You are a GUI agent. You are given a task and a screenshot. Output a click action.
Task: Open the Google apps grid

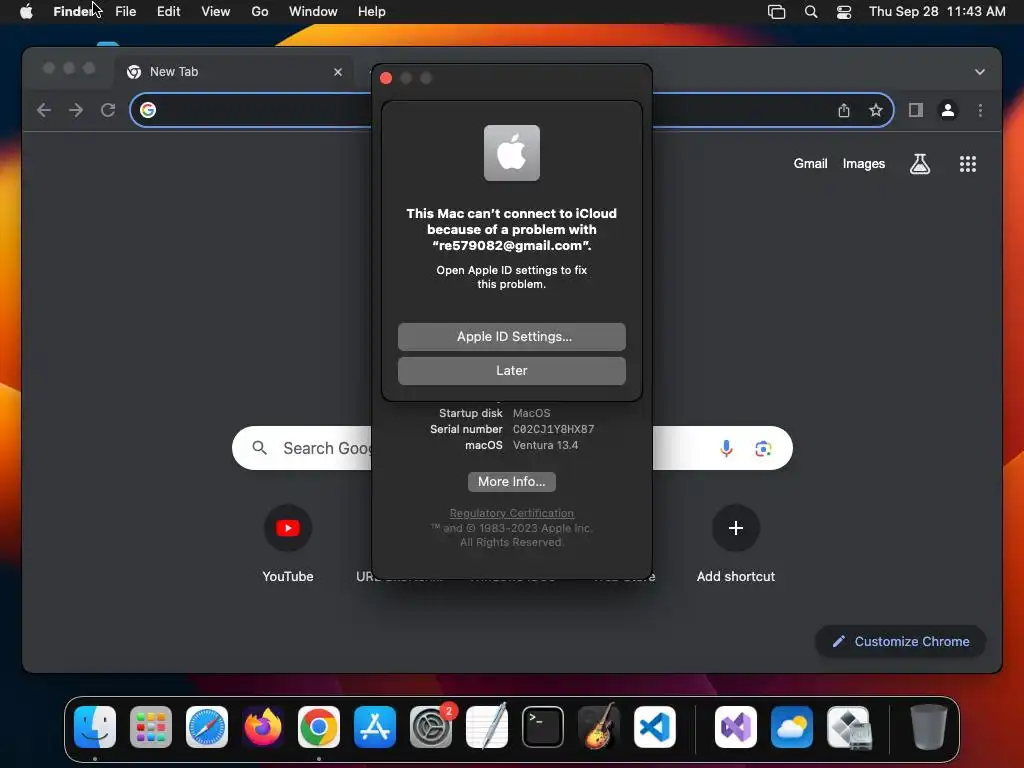967,164
